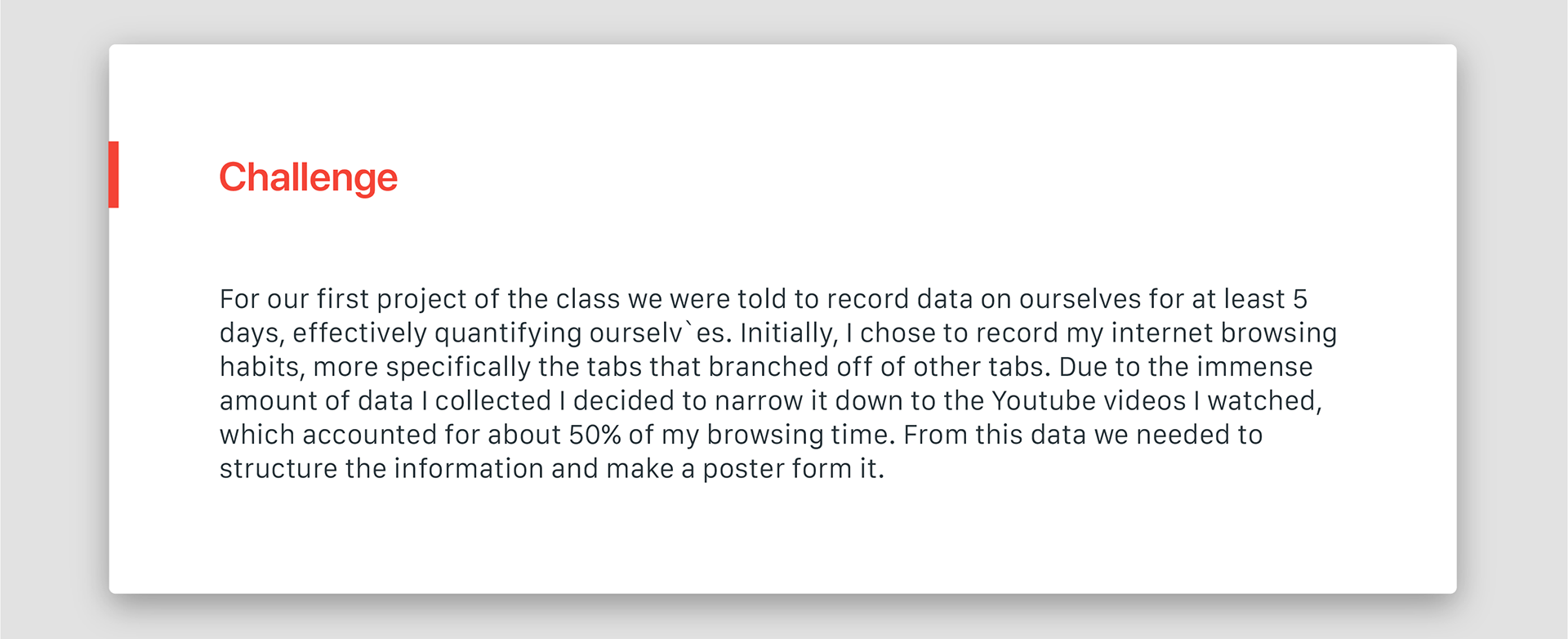Click the word quantifying

click(x=508, y=333)
